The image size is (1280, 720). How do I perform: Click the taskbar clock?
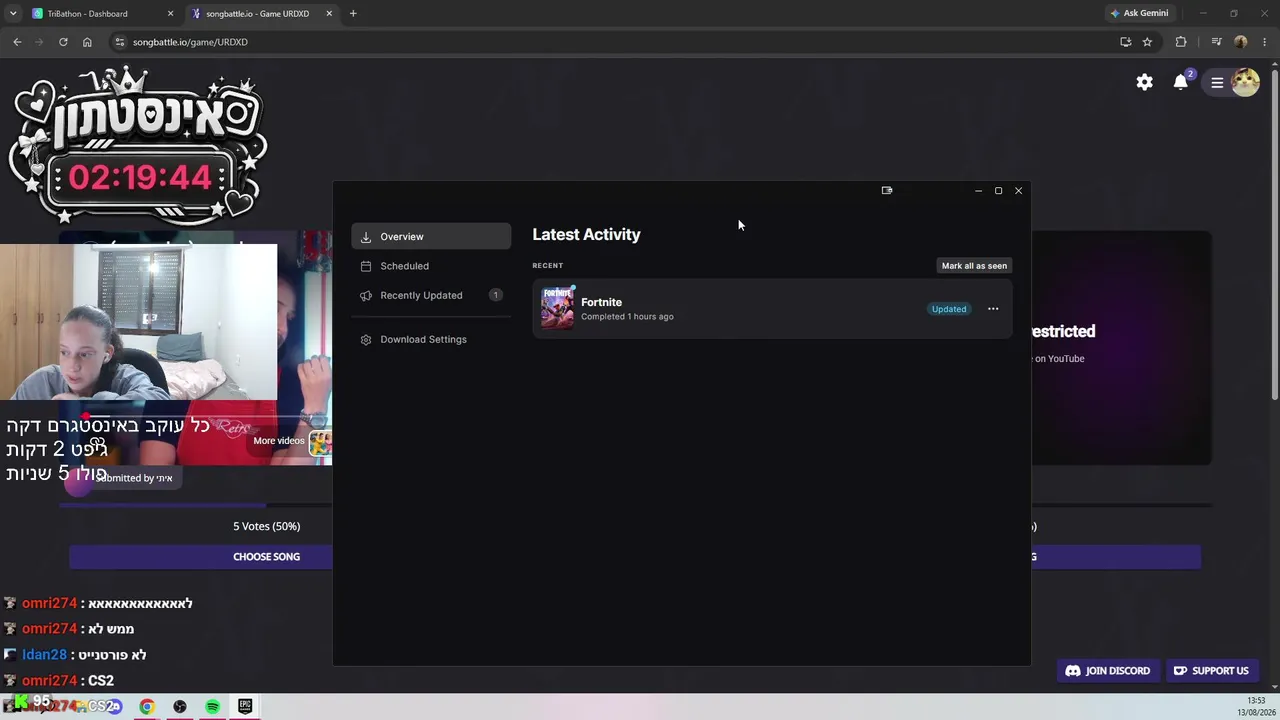pyautogui.click(x=1256, y=706)
